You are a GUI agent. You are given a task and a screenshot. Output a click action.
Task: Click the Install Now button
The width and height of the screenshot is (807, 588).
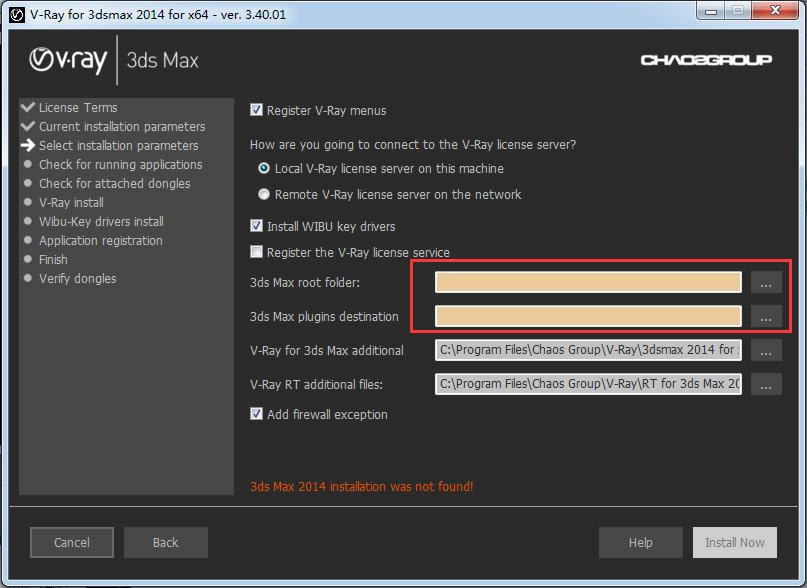coord(735,542)
